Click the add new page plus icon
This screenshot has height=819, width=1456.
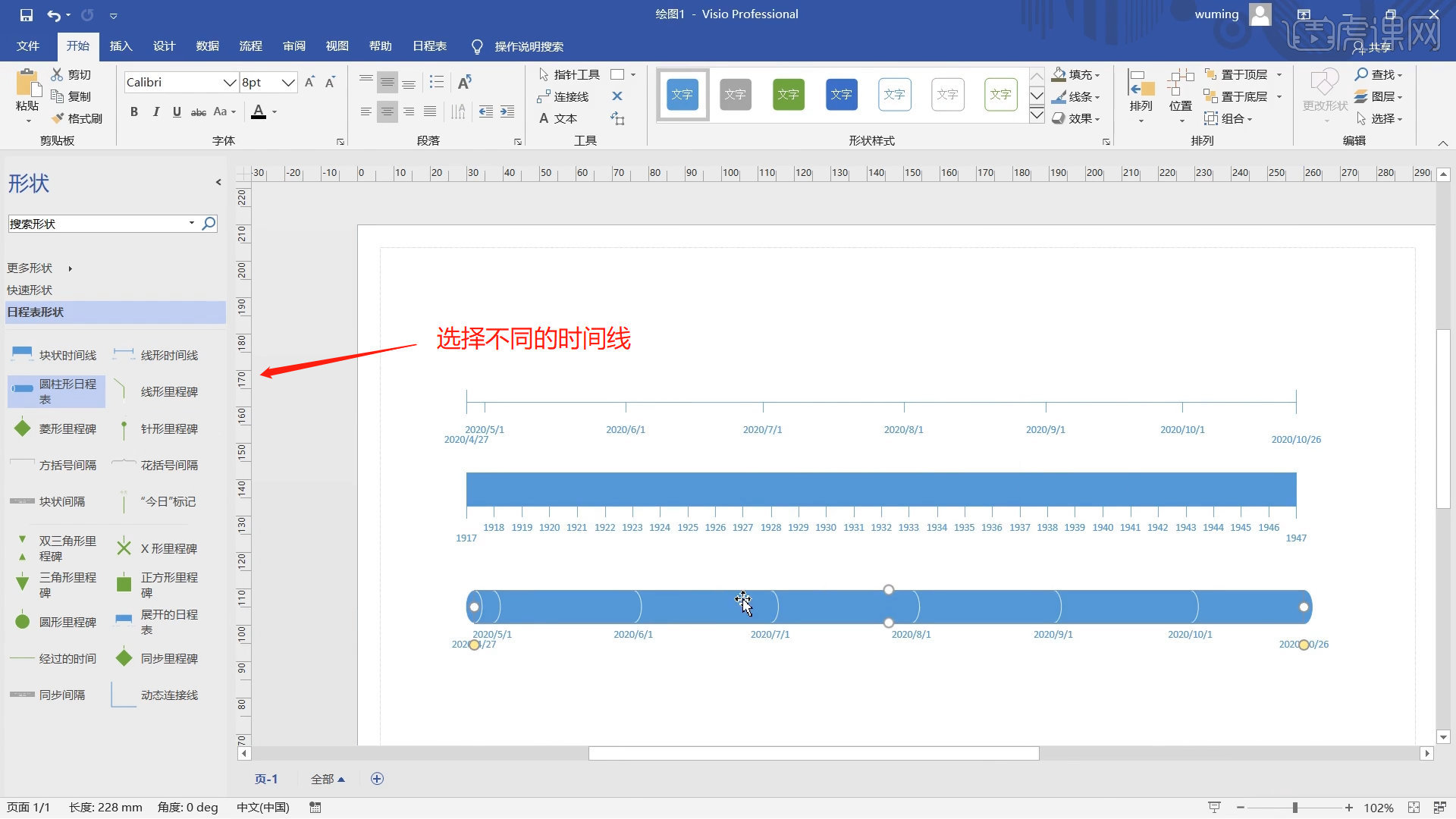(x=377, y=779)
